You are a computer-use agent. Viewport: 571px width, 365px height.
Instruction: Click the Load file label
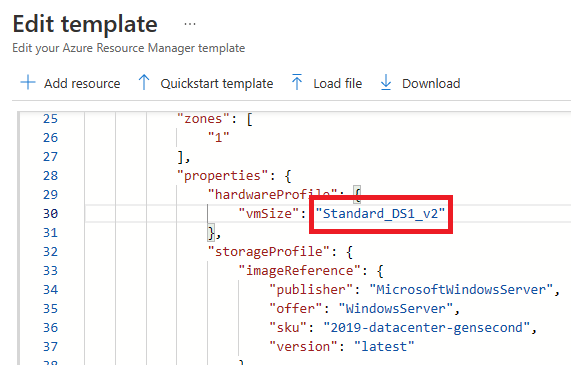(338, 84)
